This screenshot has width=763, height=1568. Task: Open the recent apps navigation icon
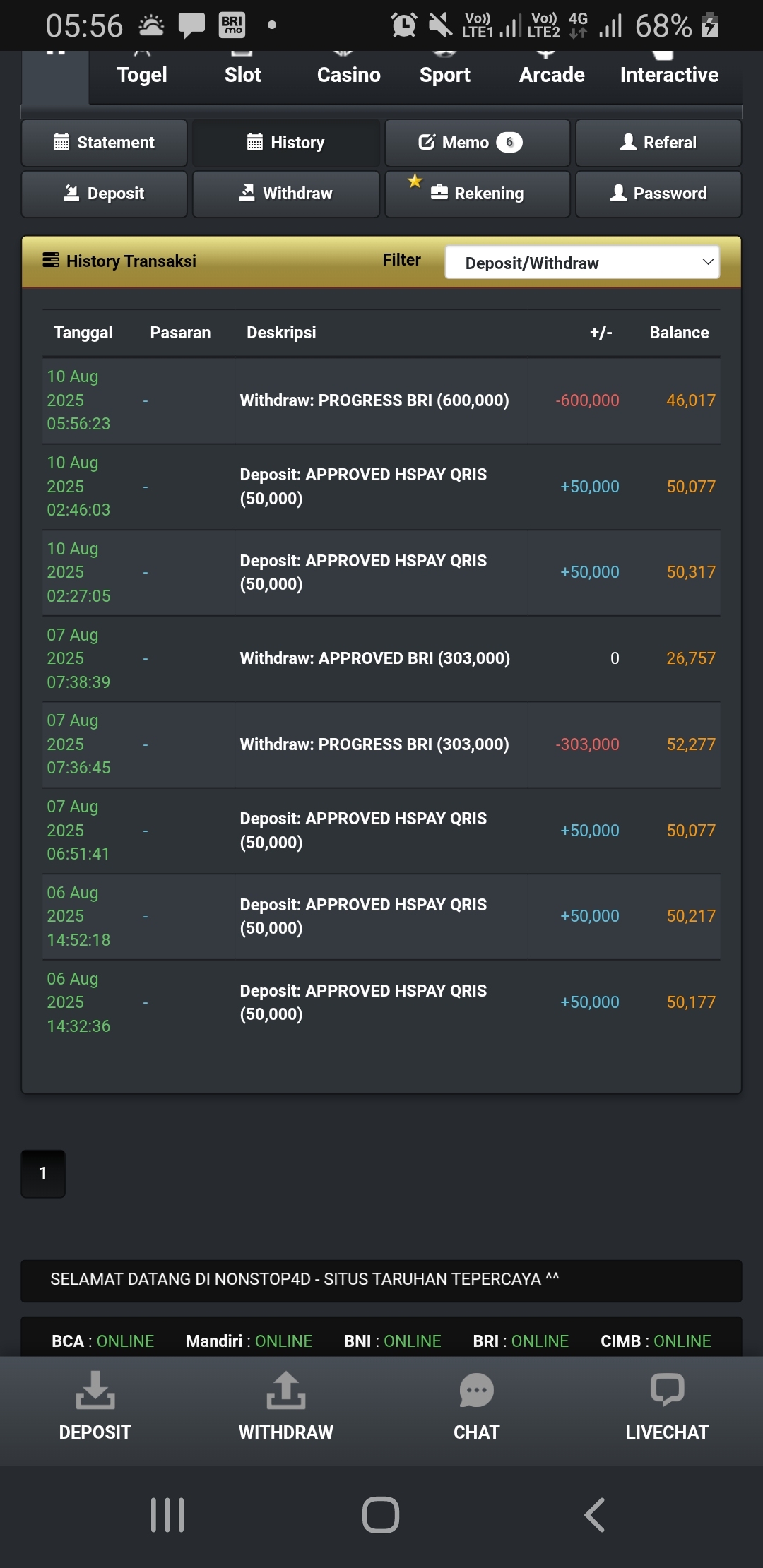point(167,1515)
